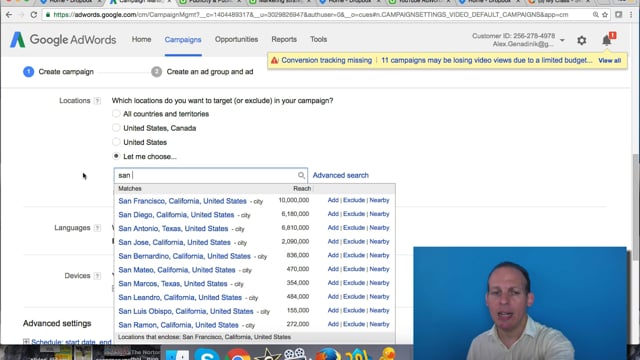The image size is (640, 360).
Task: Select Let me choose radio button
Action: pyautogui.click(x=116, y=156)
